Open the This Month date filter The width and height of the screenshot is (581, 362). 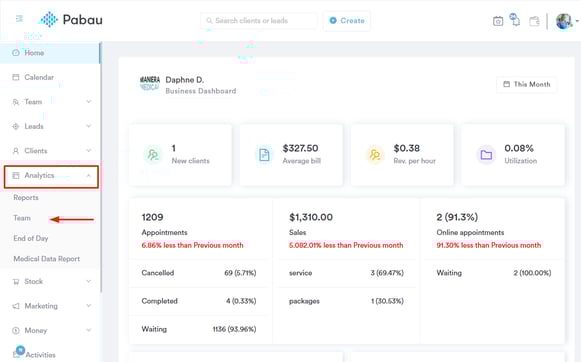526,84
